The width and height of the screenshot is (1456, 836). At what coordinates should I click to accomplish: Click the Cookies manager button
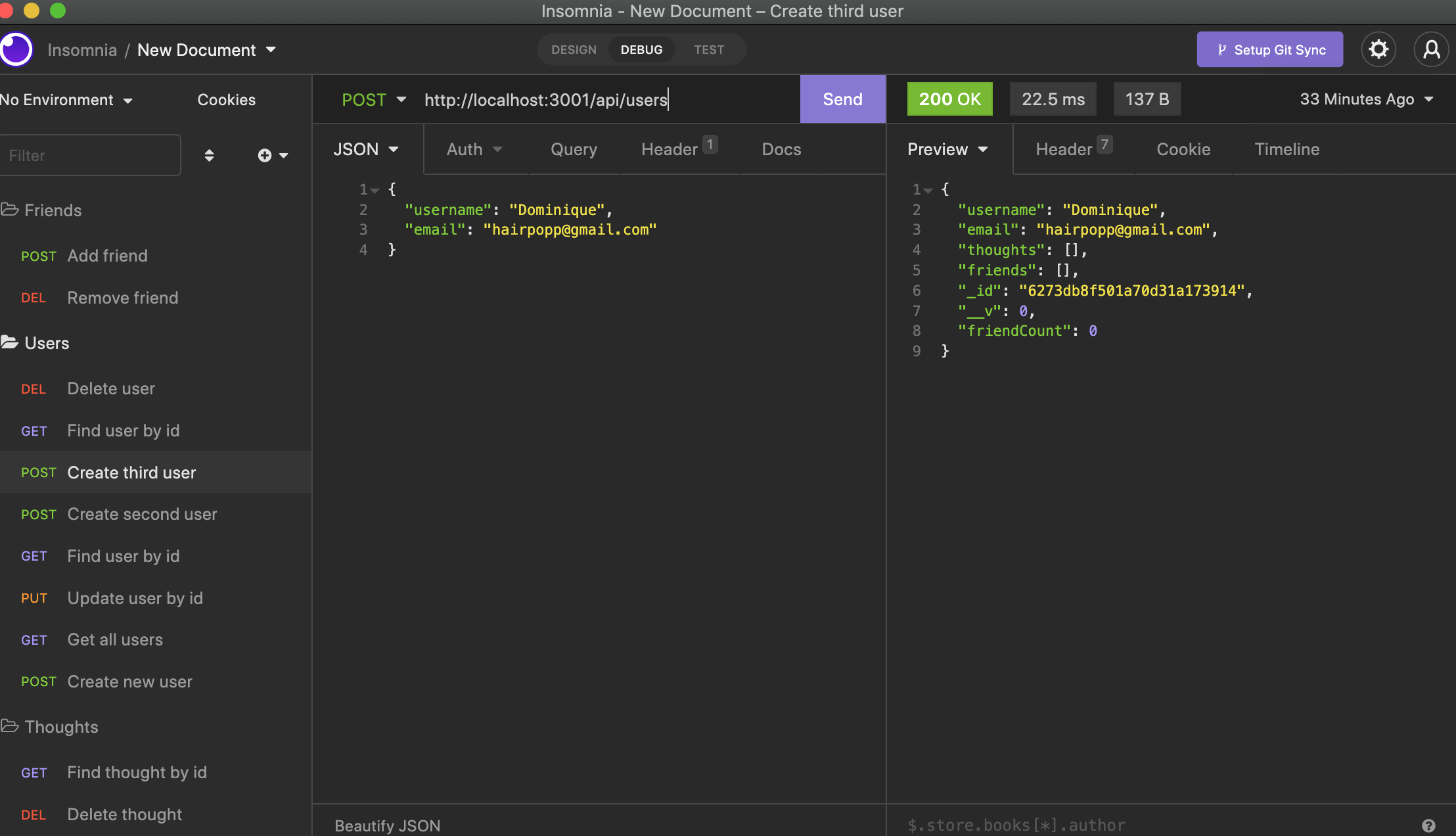[226, 99]
